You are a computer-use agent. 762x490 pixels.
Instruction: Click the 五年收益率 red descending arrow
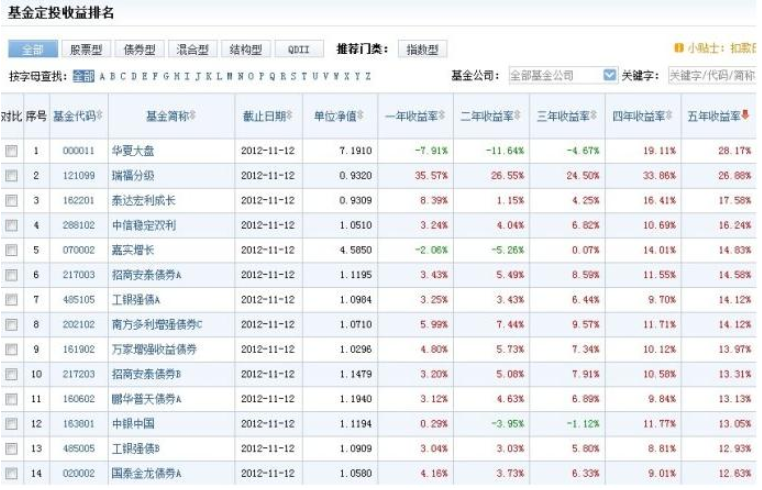coord(745,115)
